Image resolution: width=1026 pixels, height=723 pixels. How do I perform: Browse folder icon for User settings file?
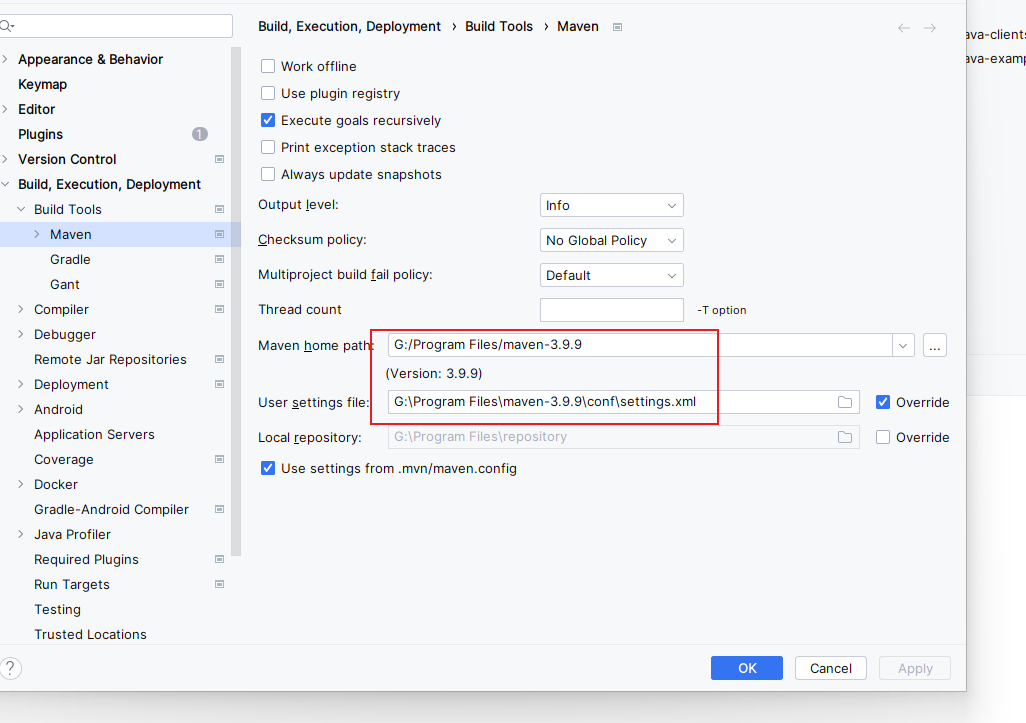point(845,402)
